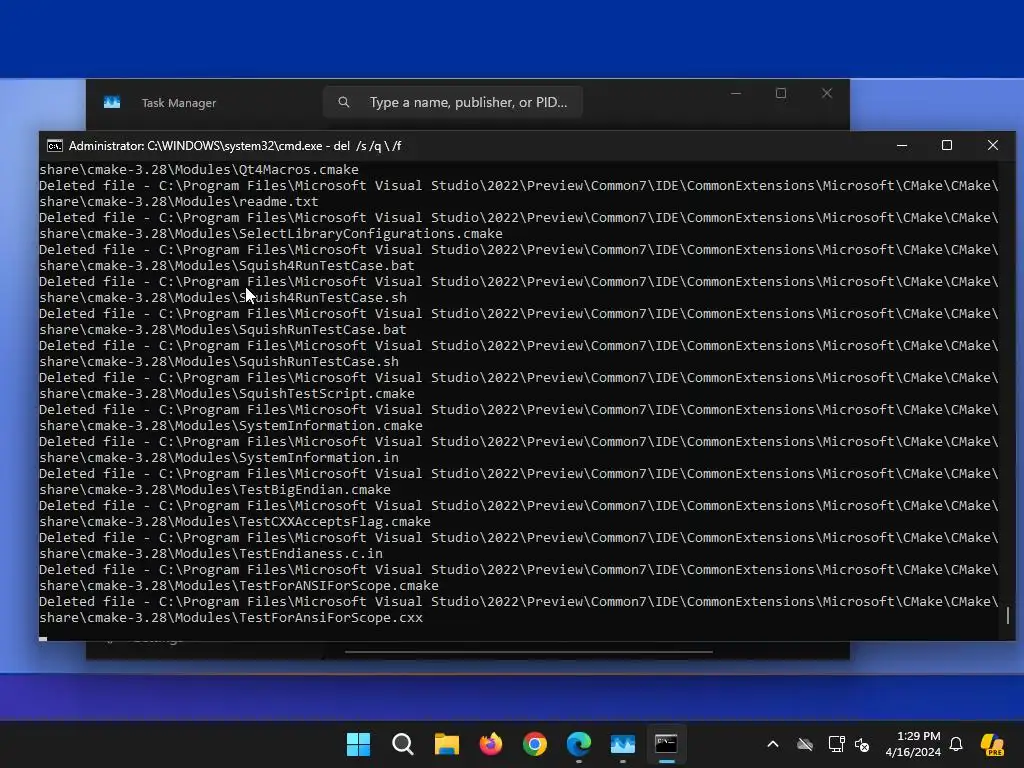
Task: Click the Task Manager search magnifier icon
Action: coord(344,102)
